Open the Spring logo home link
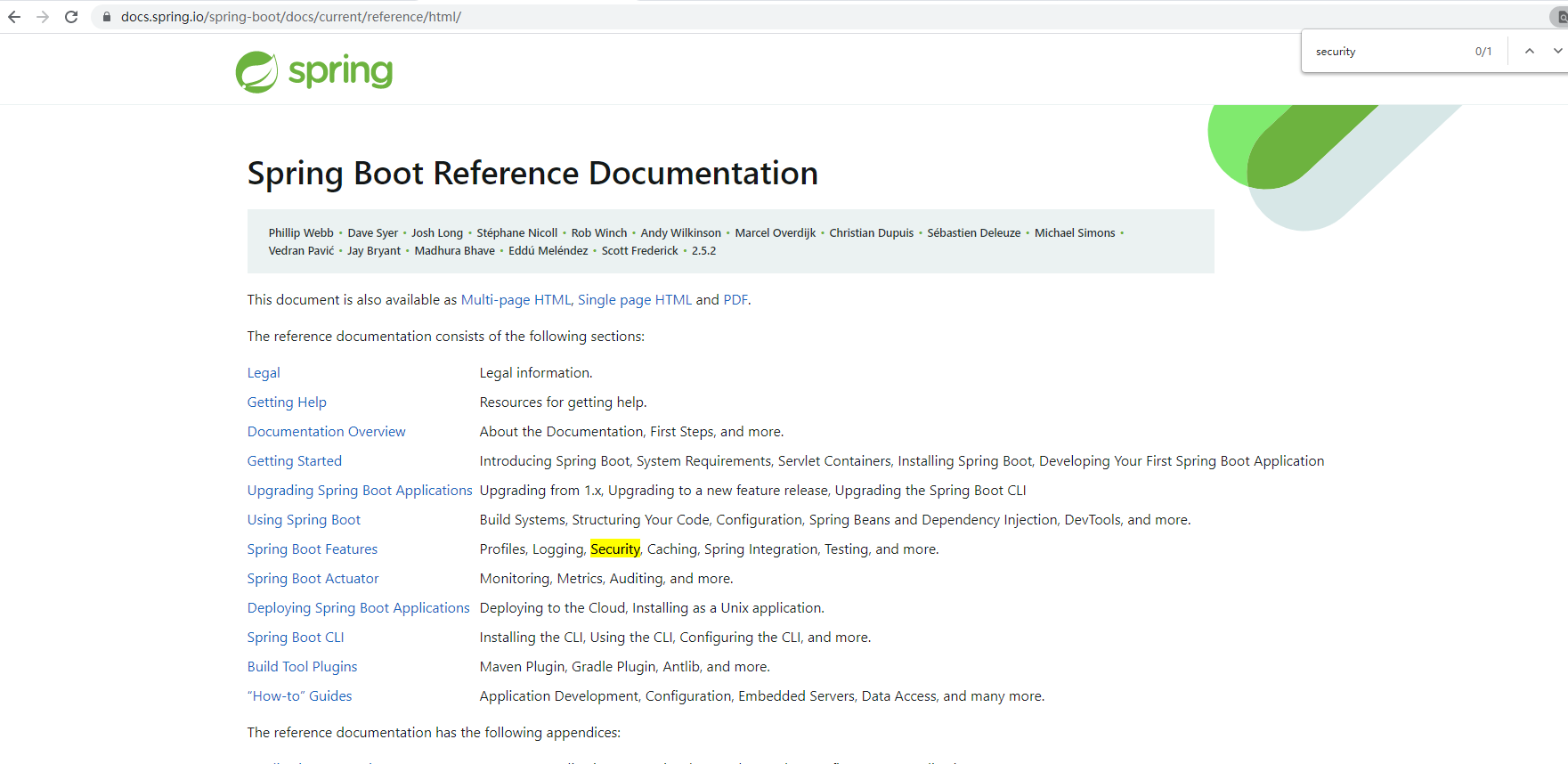 [x=314, y=72]
